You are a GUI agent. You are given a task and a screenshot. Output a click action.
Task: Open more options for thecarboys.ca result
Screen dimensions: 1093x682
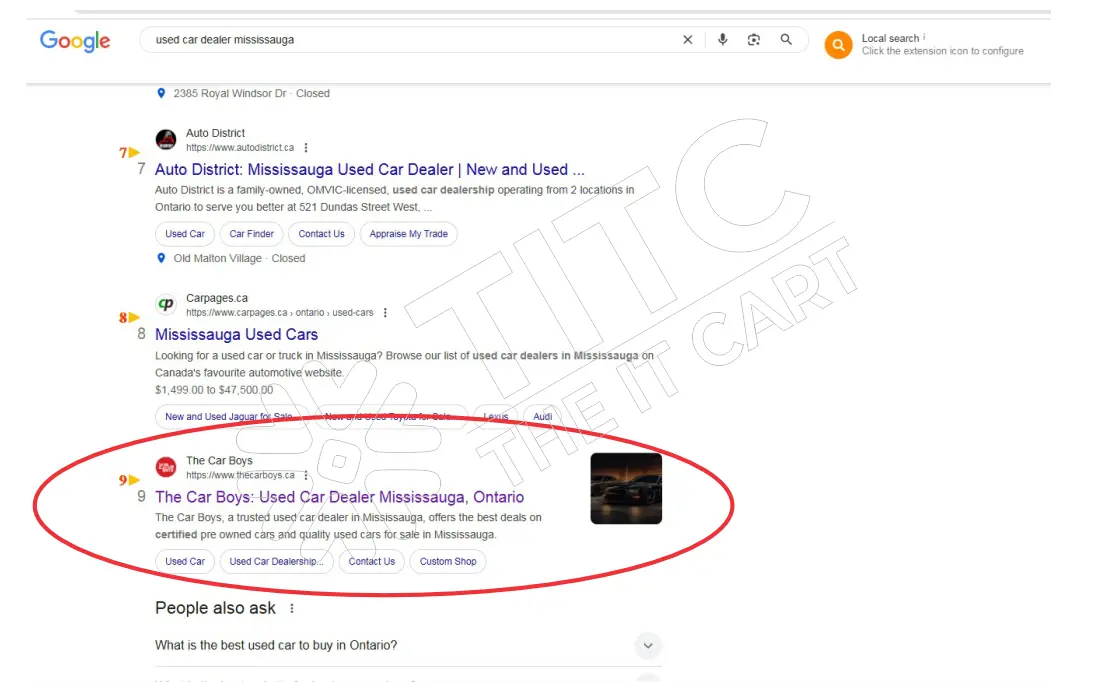point(306,475)
